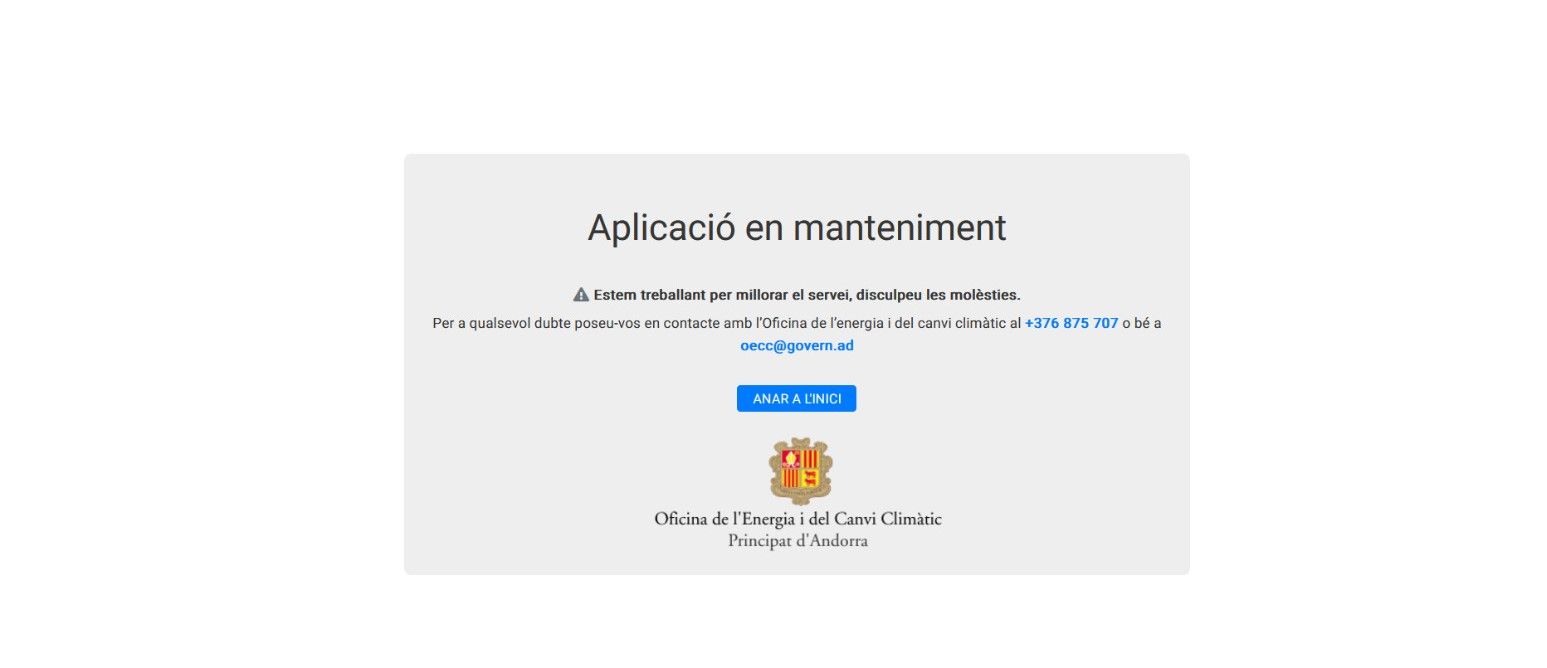This screenshot has height=668, width=1547.
Task: Select the phone number link in blue
Action: click(x=1070, y=323)
